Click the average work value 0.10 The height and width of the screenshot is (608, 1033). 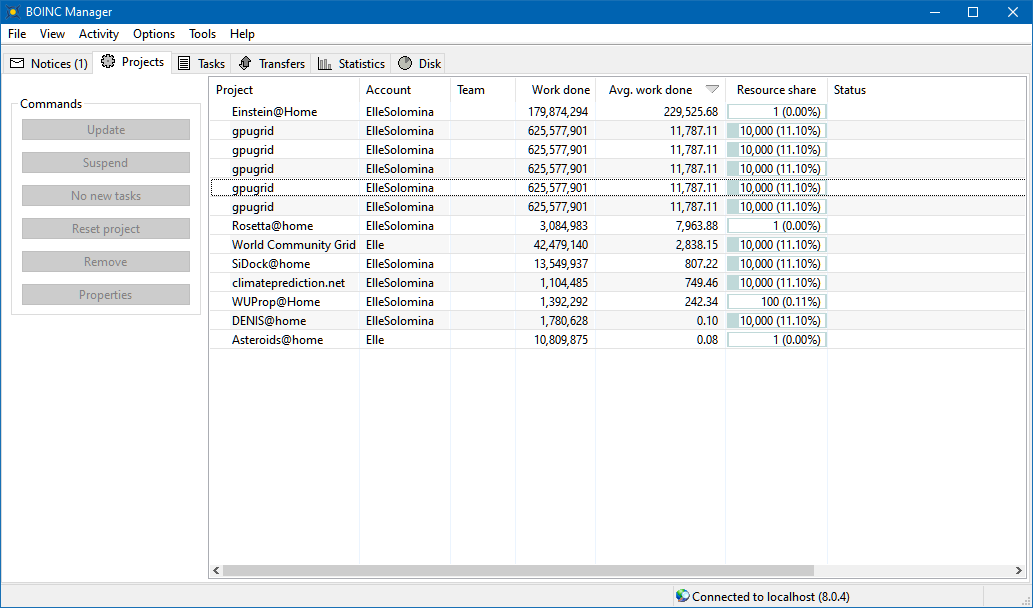point(707,321)
